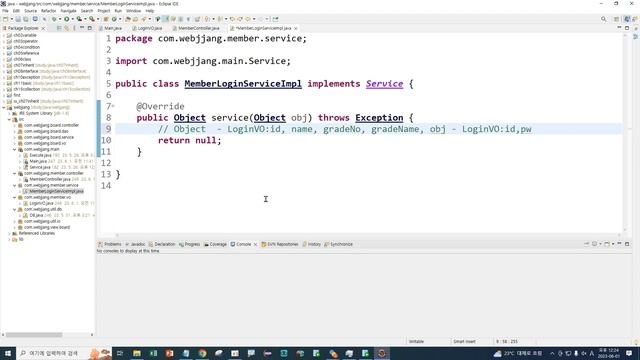Expand the Referenced Libraries node
640x360 pixels.
pyautogui.click(x=9, y=233)
